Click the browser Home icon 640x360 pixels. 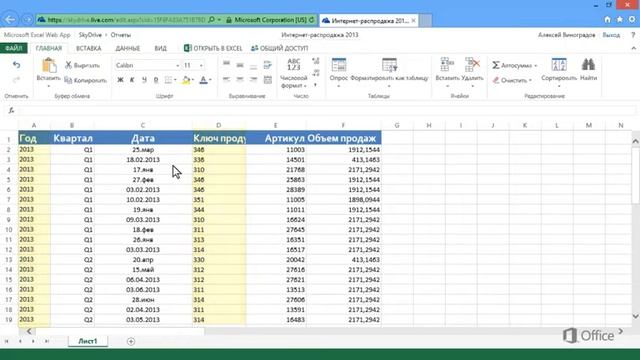607,20
